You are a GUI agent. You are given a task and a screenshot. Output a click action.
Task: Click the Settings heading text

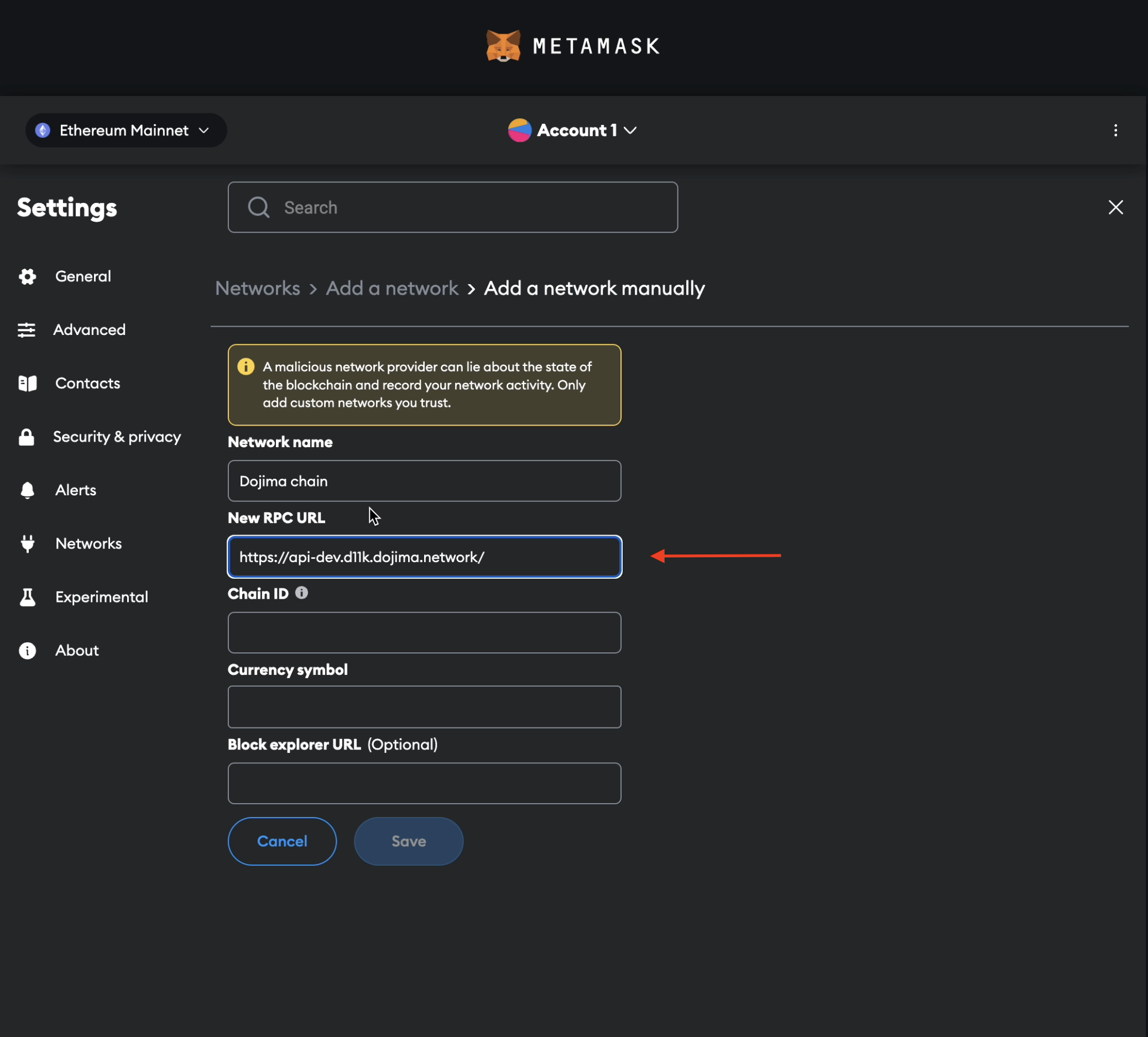pos(66,208)
